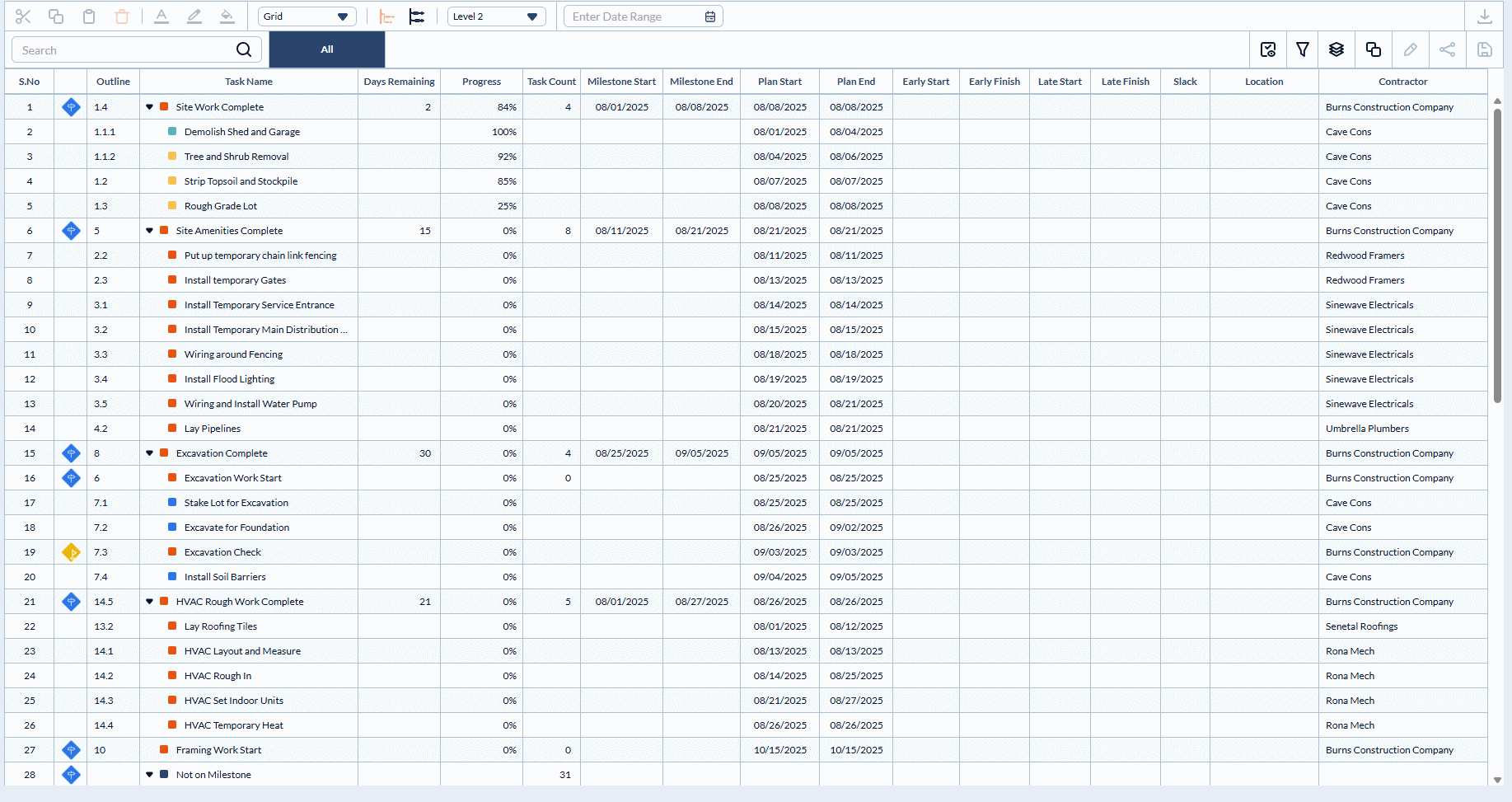The height and width of the screenshot is (802, 1512).
Task: Click the scrollbar down arrow
Action: (x=1497, y=780)
